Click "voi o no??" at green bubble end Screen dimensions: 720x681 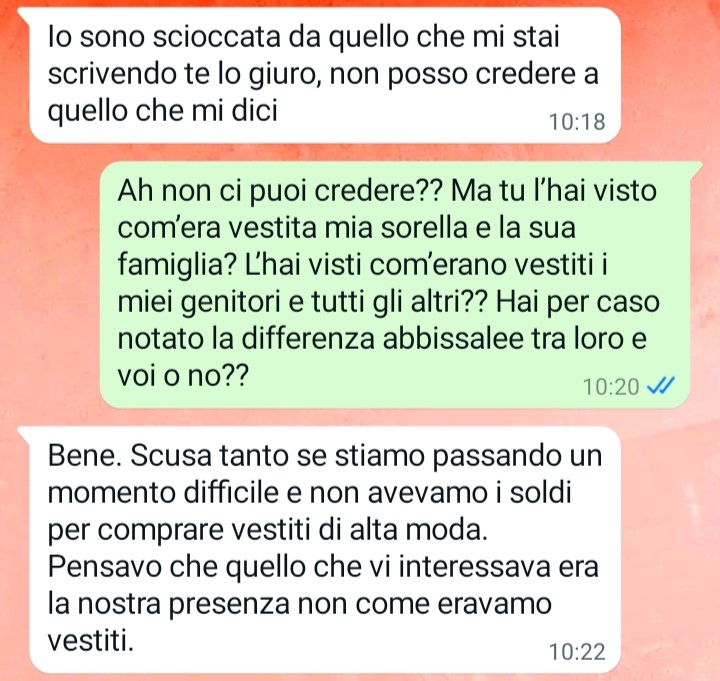coord(183,376)
